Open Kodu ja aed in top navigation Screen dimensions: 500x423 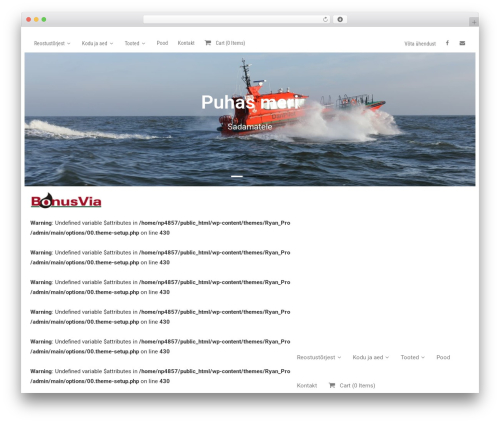[94, 43]
